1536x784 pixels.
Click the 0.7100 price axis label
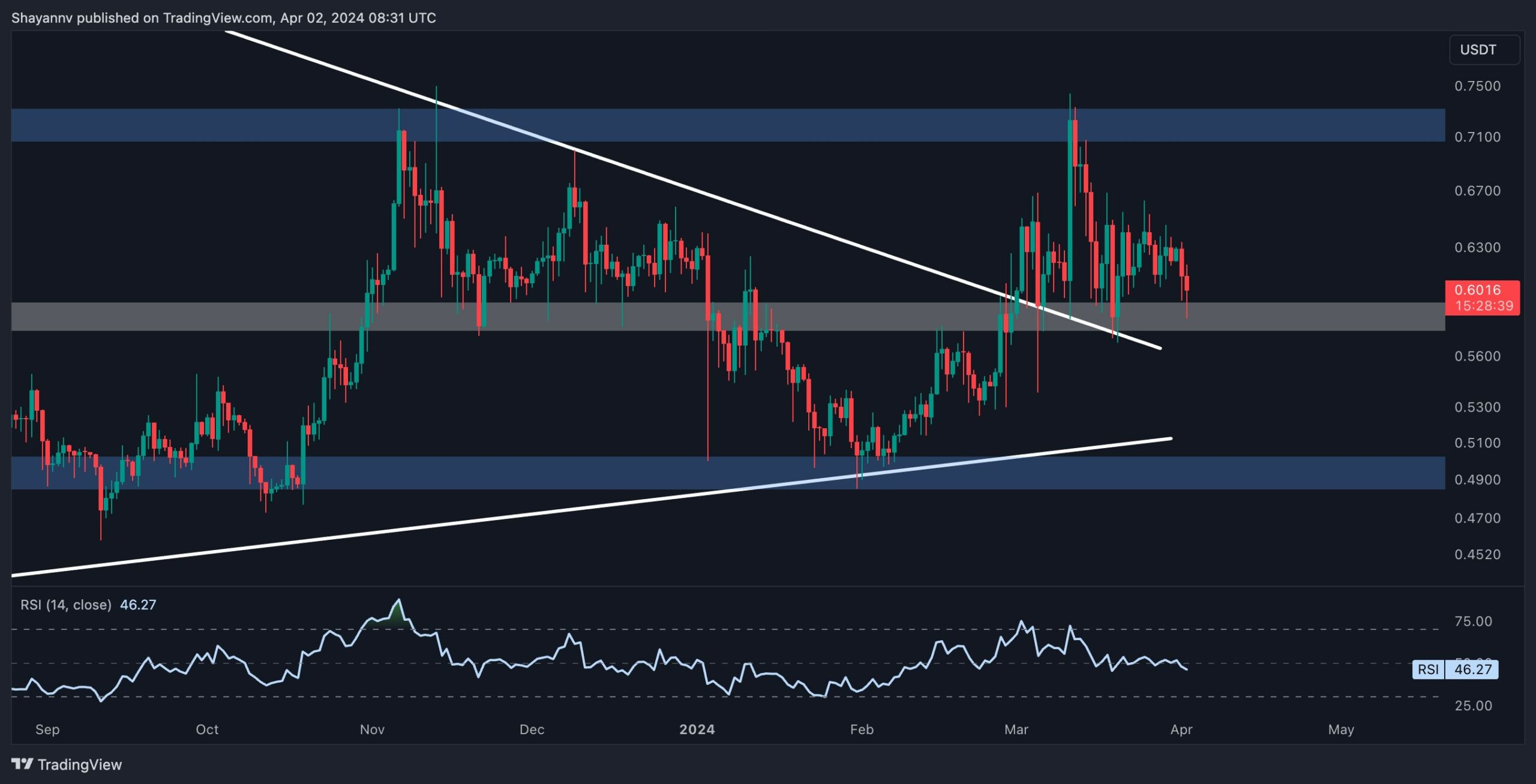click(x=1477, y=137)
